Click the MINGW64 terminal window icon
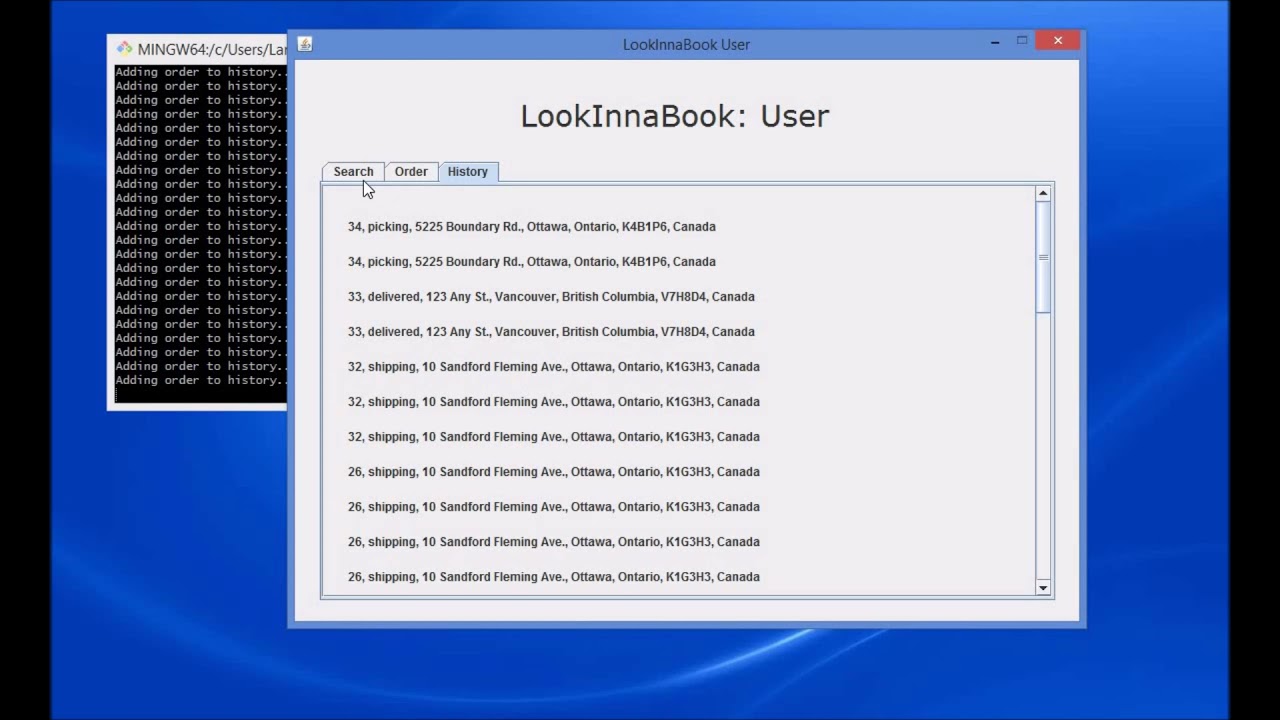The width and height of the screenshot is (1280, 720). [124, 48]
